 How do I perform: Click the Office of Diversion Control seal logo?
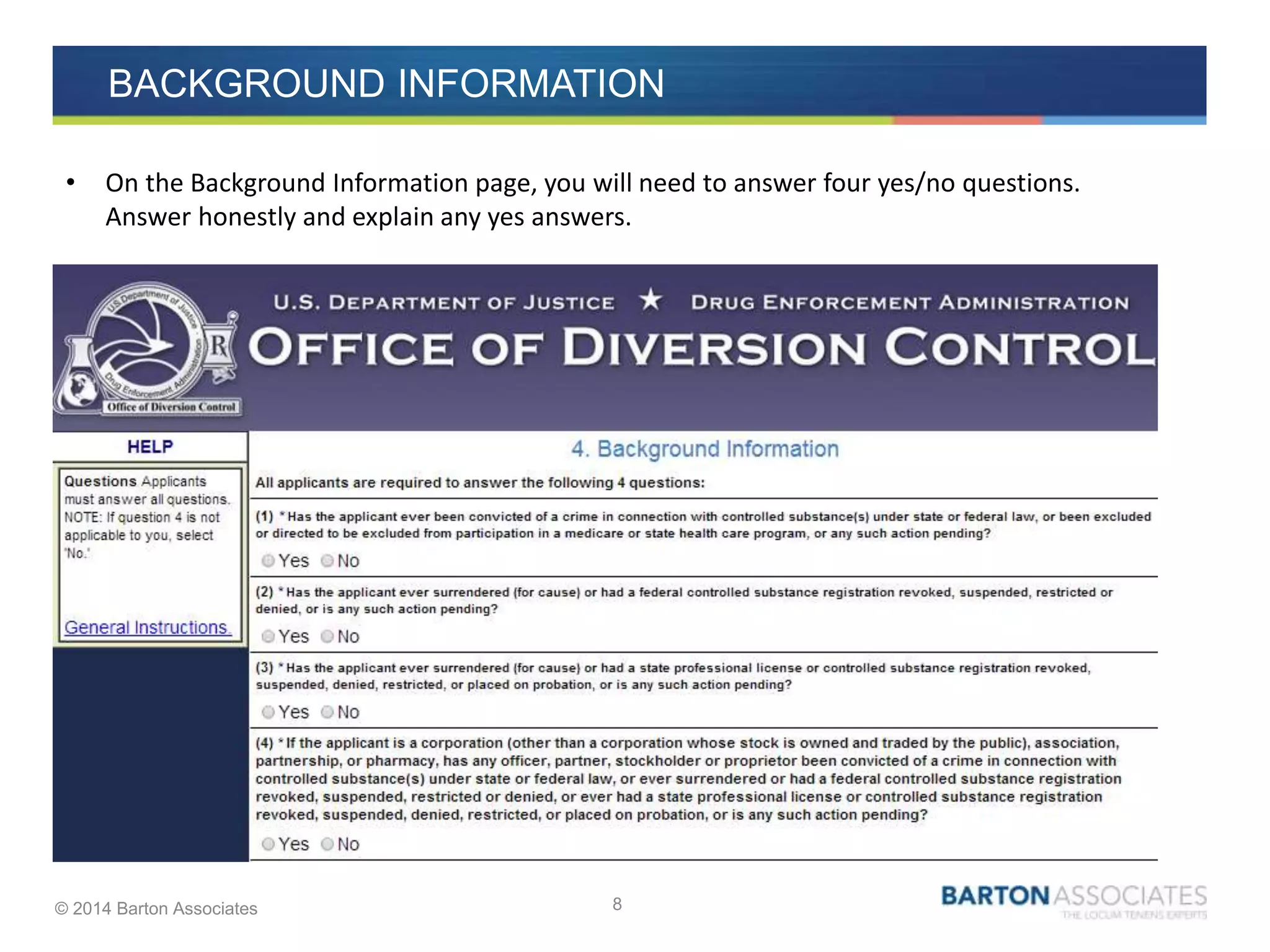148,349
